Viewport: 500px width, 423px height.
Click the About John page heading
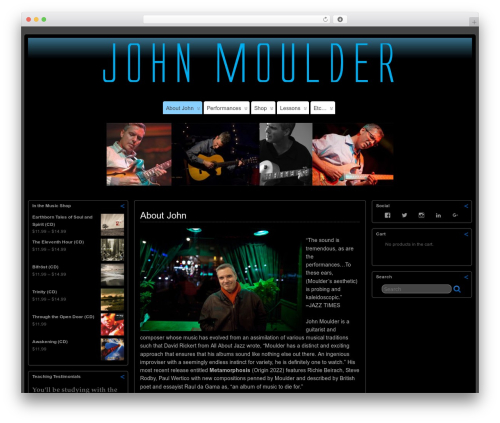coord(163,216)
